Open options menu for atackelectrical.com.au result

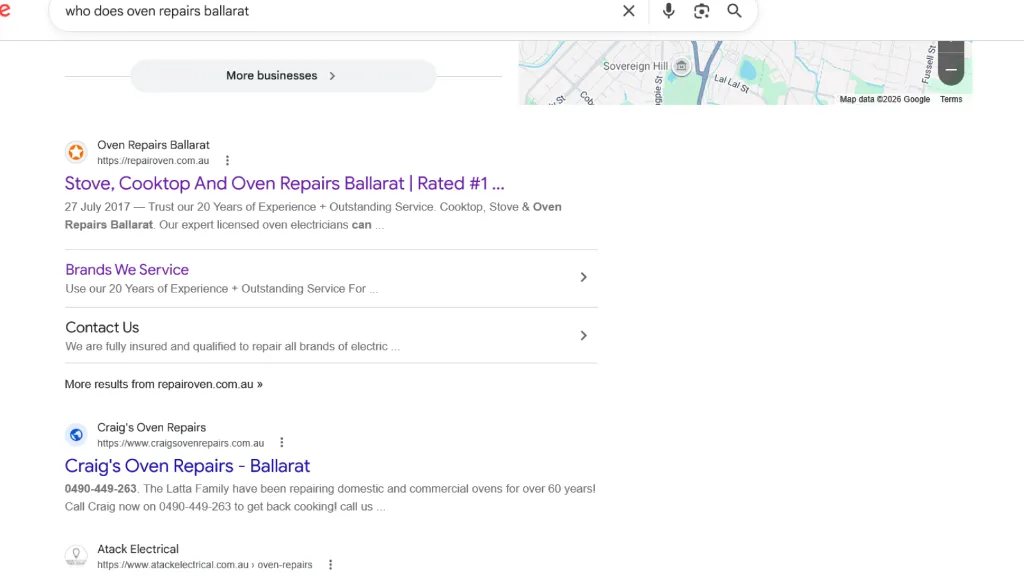point(330,565)
